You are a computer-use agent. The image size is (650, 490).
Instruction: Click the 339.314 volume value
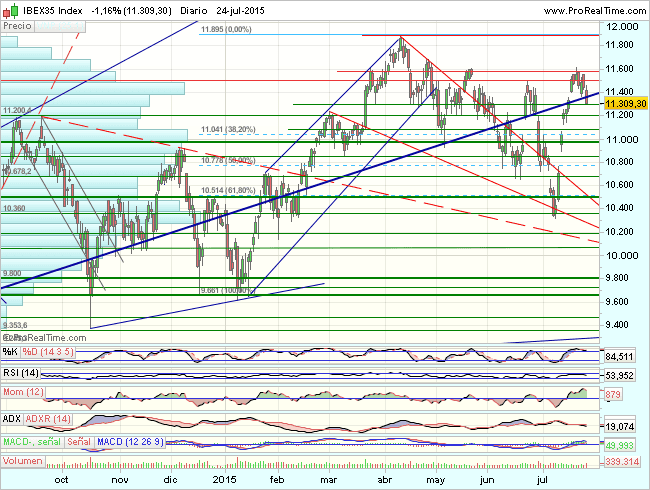[x=622, y=461]
